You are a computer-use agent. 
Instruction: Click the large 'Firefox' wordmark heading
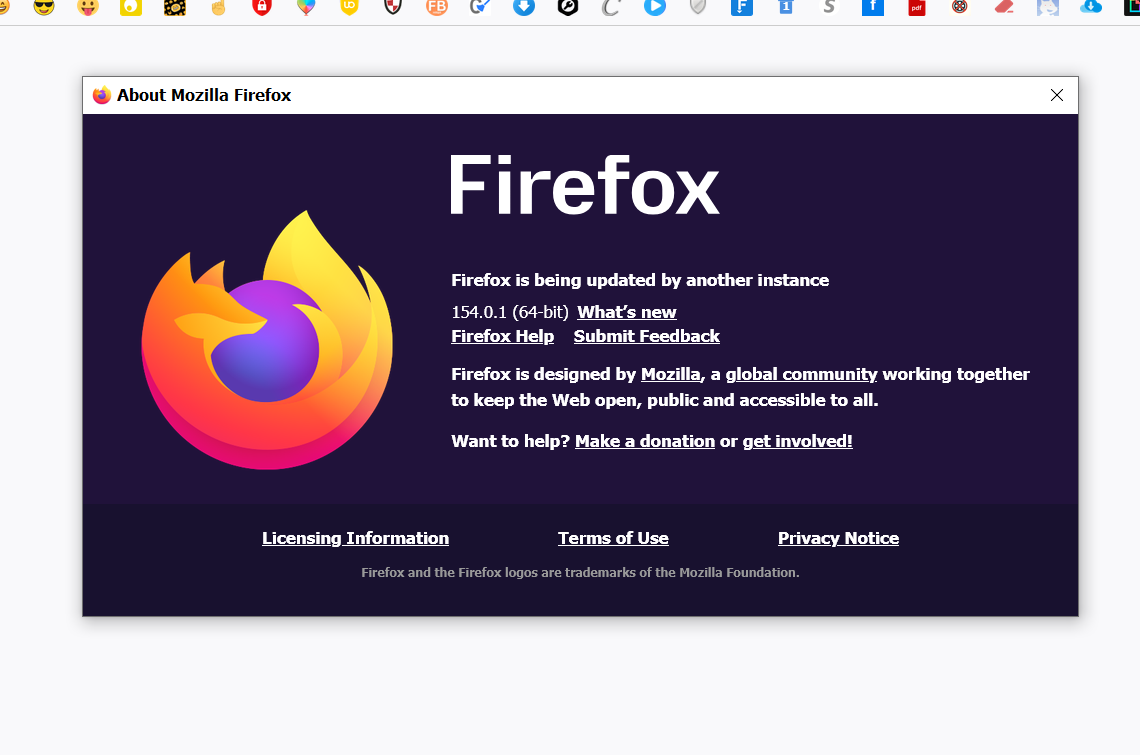[x=584, y=185]
